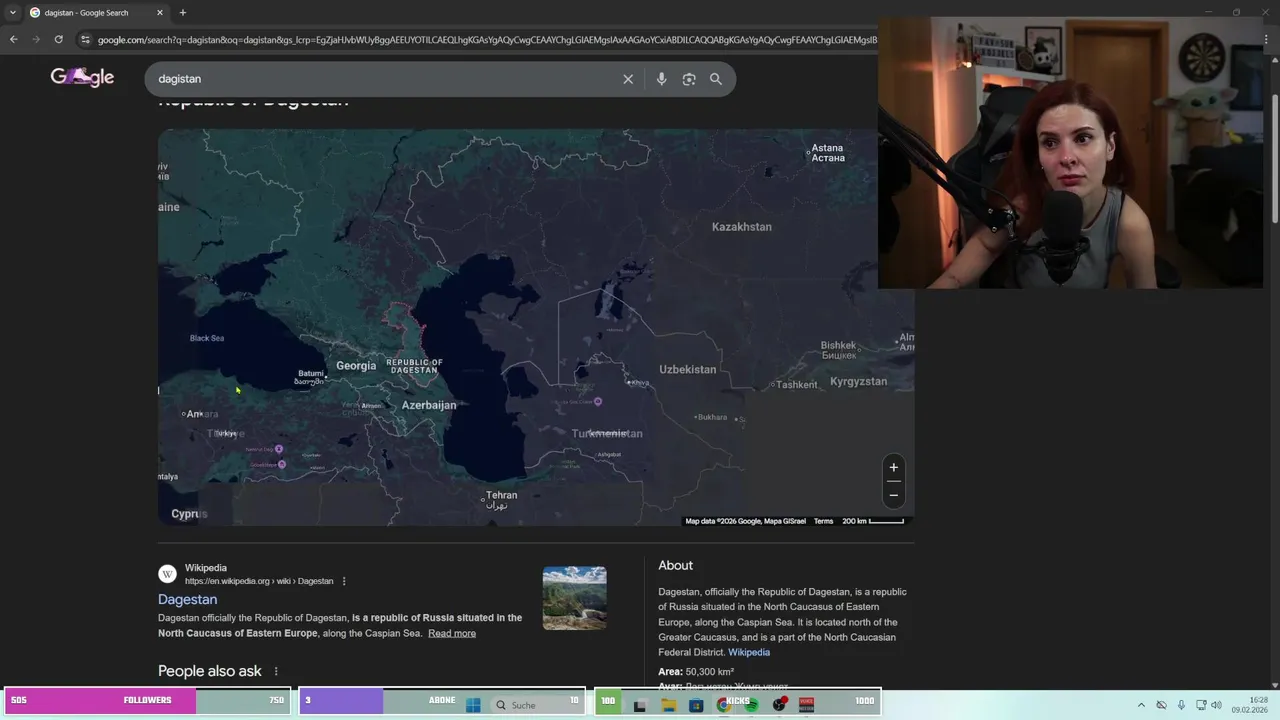Image resolution: width=1280 pixels, height=720 pixels.
Task: Open Voicemeeter icon in taskbar
Action: (x=806, y=705)
